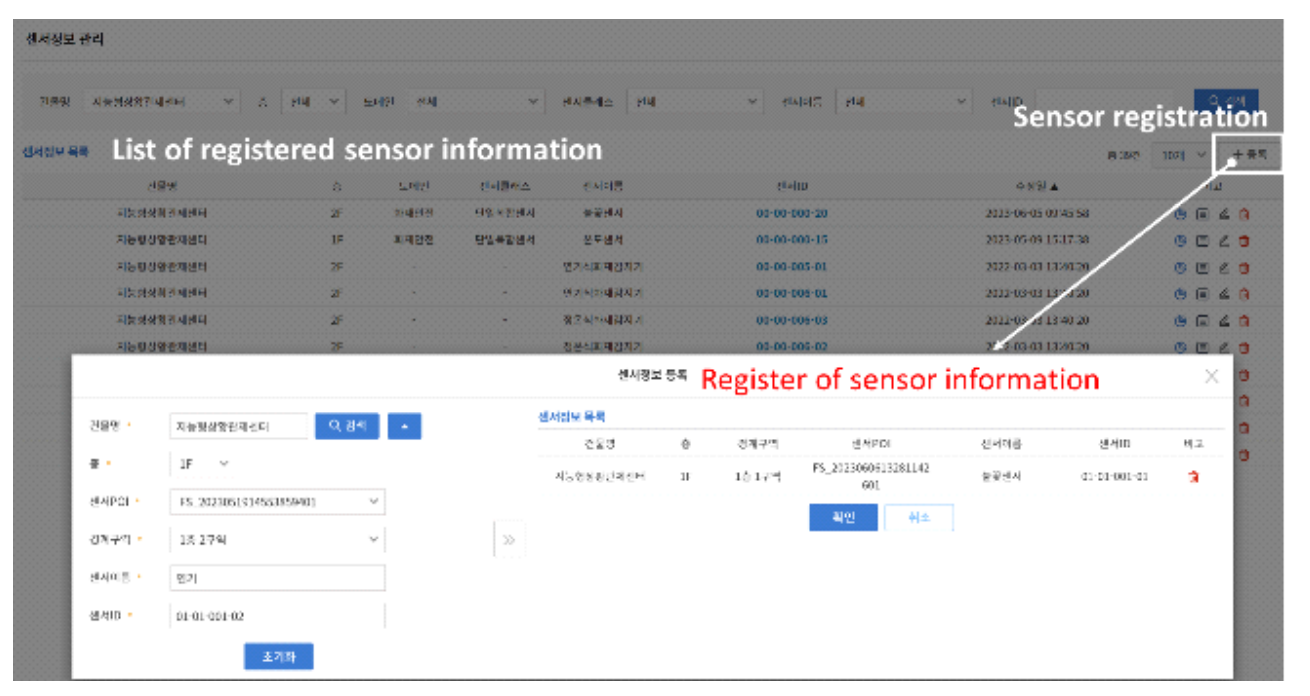Open the detail list icon for sensor 00-00-006-01
The image size is (1310, 696).
[1202, 294]
